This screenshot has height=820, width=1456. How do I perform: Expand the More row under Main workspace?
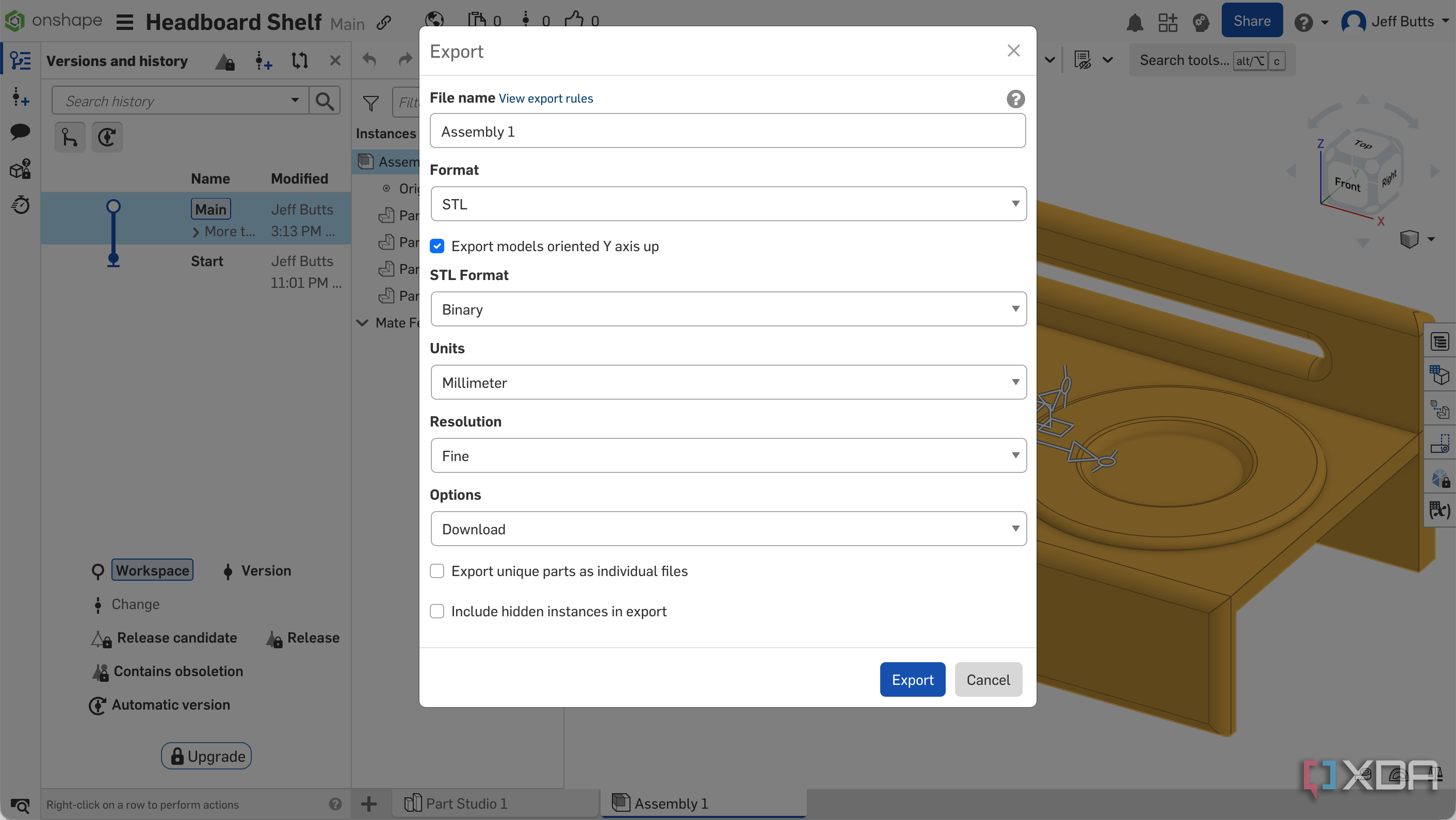(x=196, y=232)
